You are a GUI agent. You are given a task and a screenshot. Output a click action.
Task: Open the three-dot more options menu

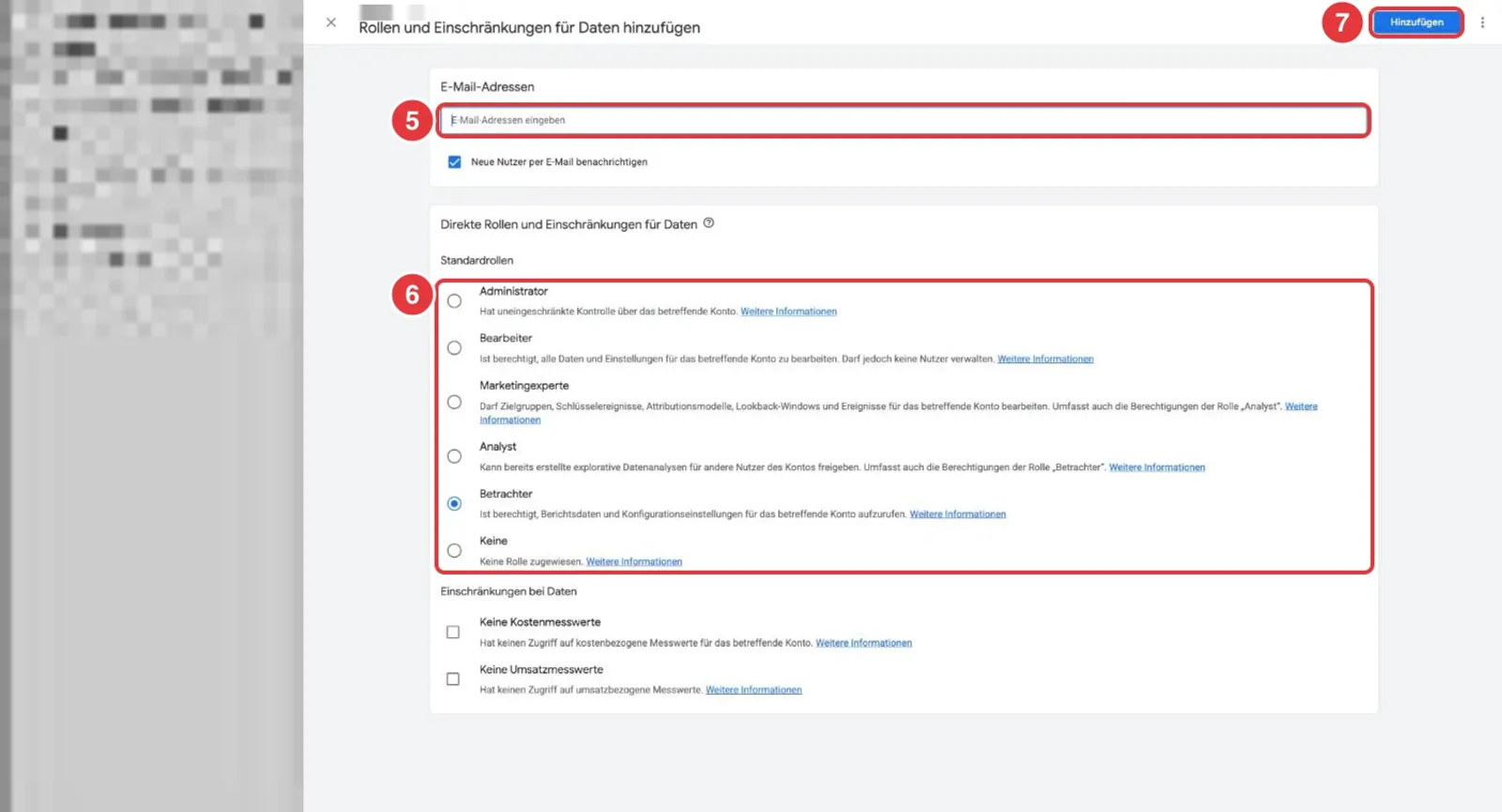coord(1482,23)
